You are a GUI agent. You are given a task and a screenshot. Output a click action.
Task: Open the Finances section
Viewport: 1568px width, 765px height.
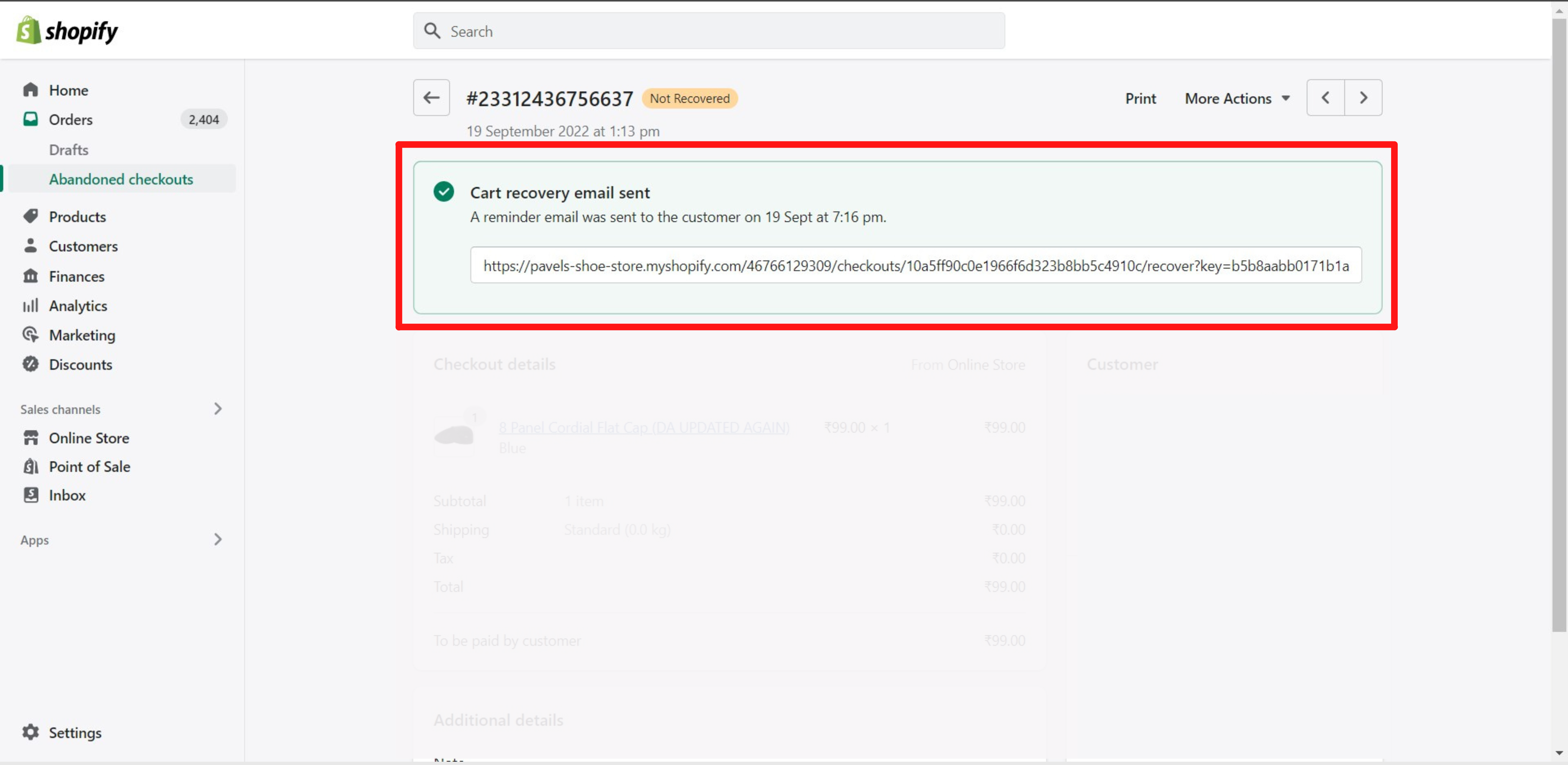(x=77, y=276)
